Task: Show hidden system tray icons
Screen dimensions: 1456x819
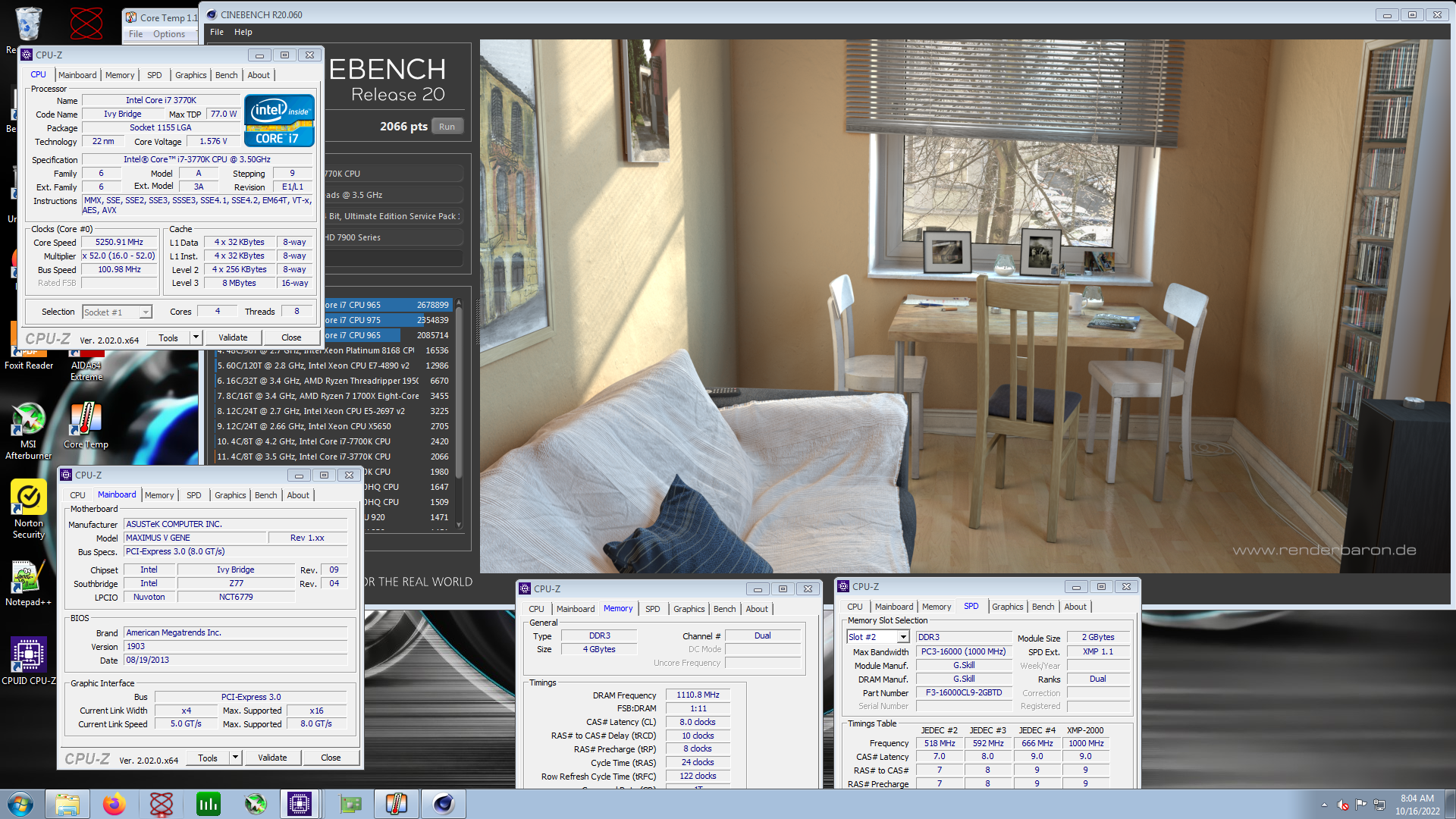Action: [1324, 805]
